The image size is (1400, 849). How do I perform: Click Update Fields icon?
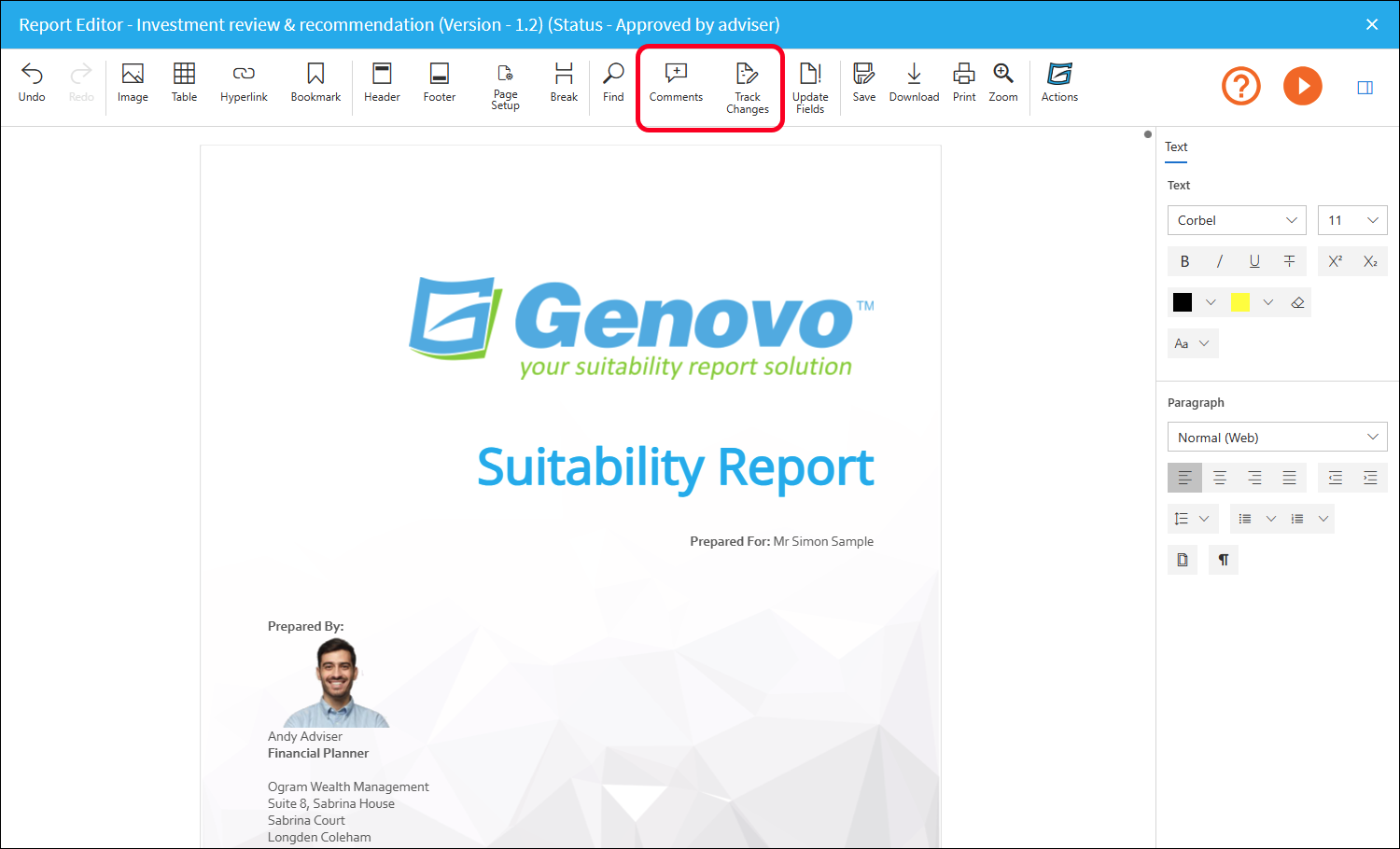[x=810, y=89]
